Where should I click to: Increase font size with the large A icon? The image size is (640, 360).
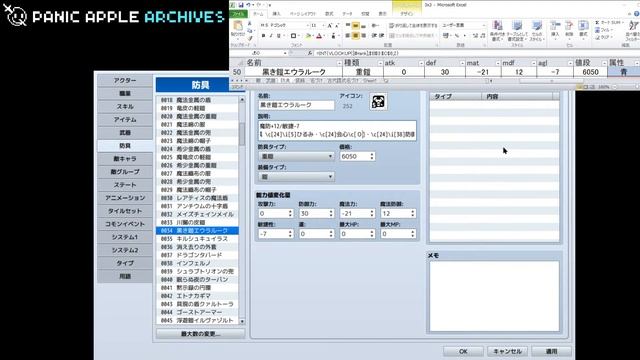(x=330, y=25)
